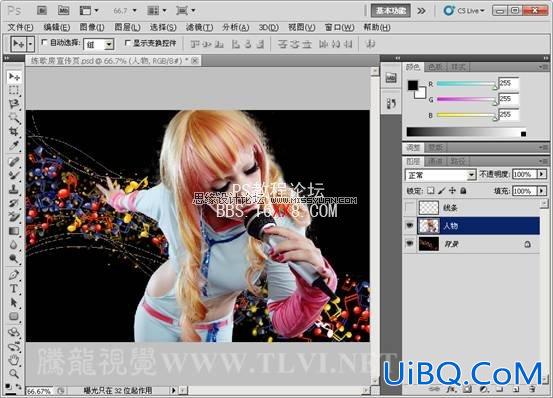
Task: Open the 滤镜(T) menu
Action: click(199, 27)
